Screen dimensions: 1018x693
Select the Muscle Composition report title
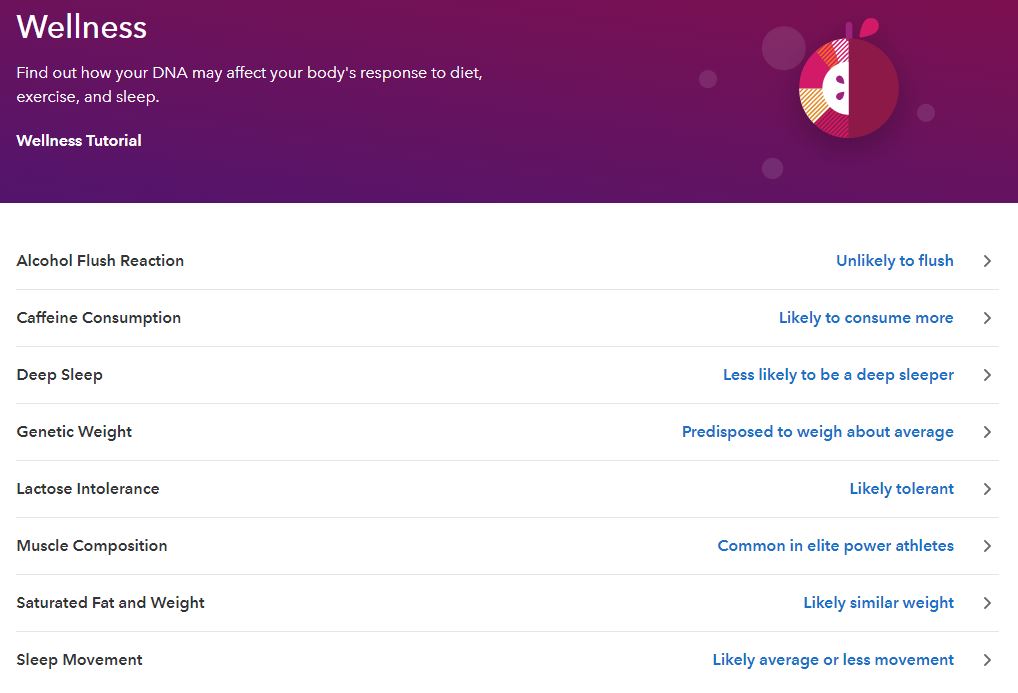click(x=92, y=546)
